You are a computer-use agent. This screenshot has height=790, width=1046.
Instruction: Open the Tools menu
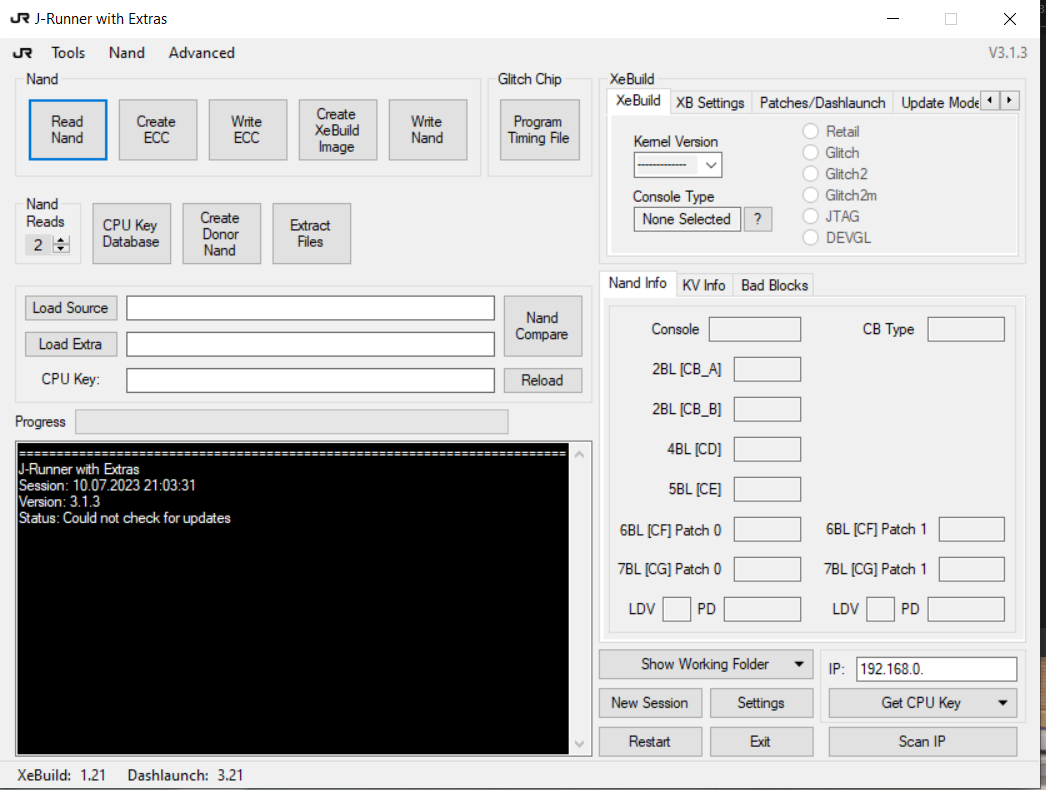coord(68,53)
